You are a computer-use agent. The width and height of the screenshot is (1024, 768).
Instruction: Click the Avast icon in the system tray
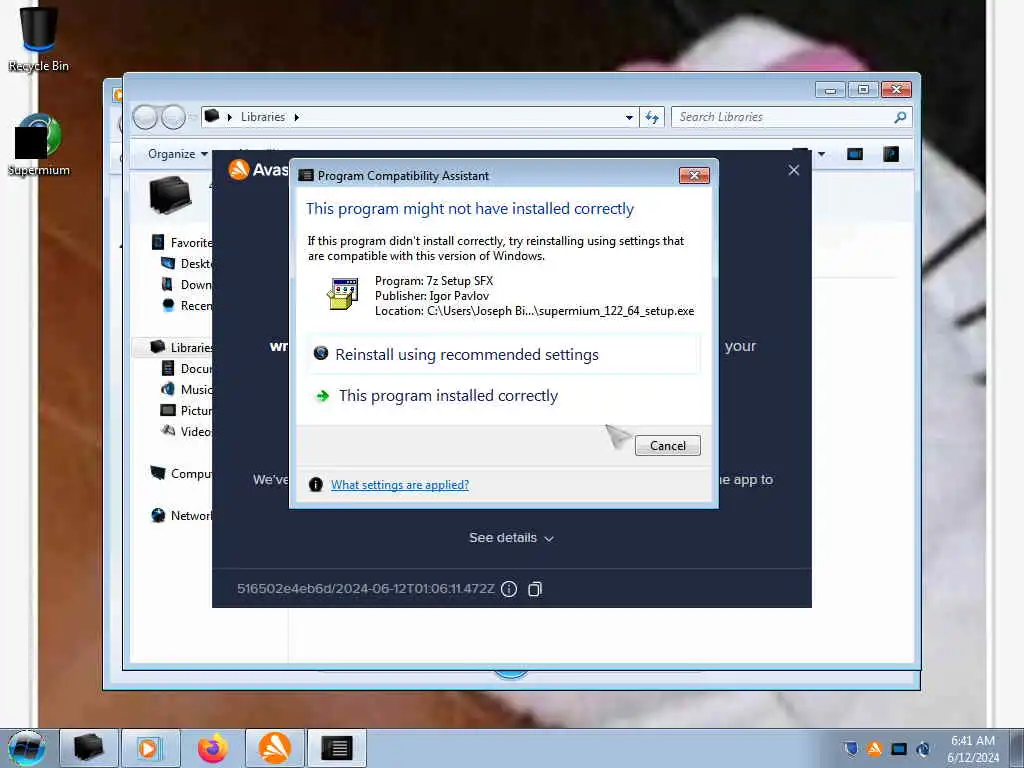click(874, 748)
